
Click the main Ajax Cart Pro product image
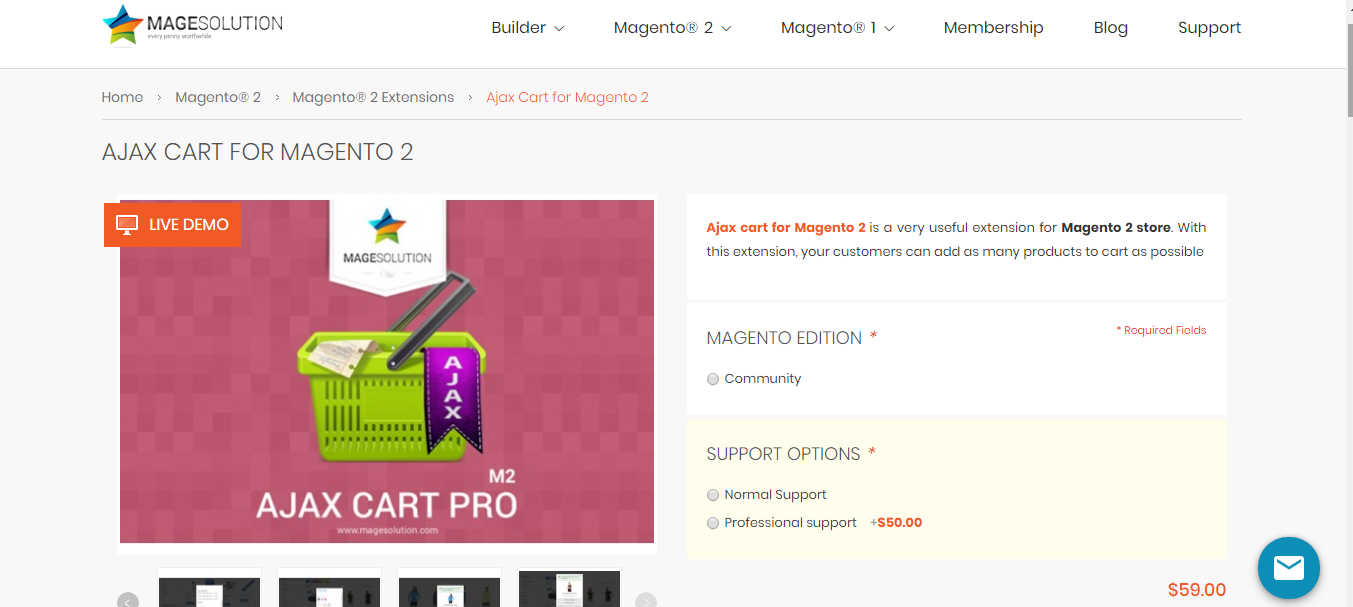387,372
